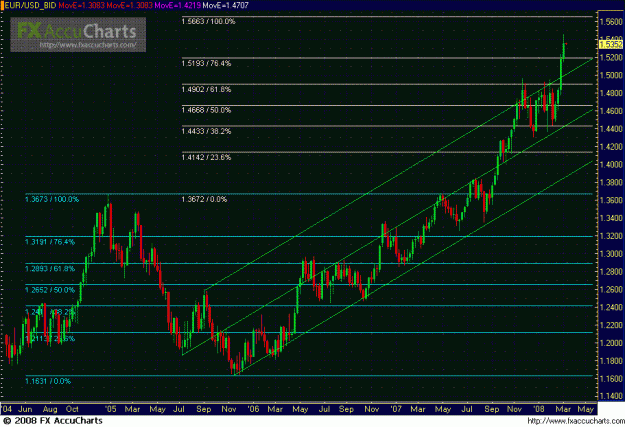Image resolution: width=625 pixels, height=427 pixels.
Task: Select the 1.4902 / 61.8% Fibonacci label
Action: coord(206,89)
